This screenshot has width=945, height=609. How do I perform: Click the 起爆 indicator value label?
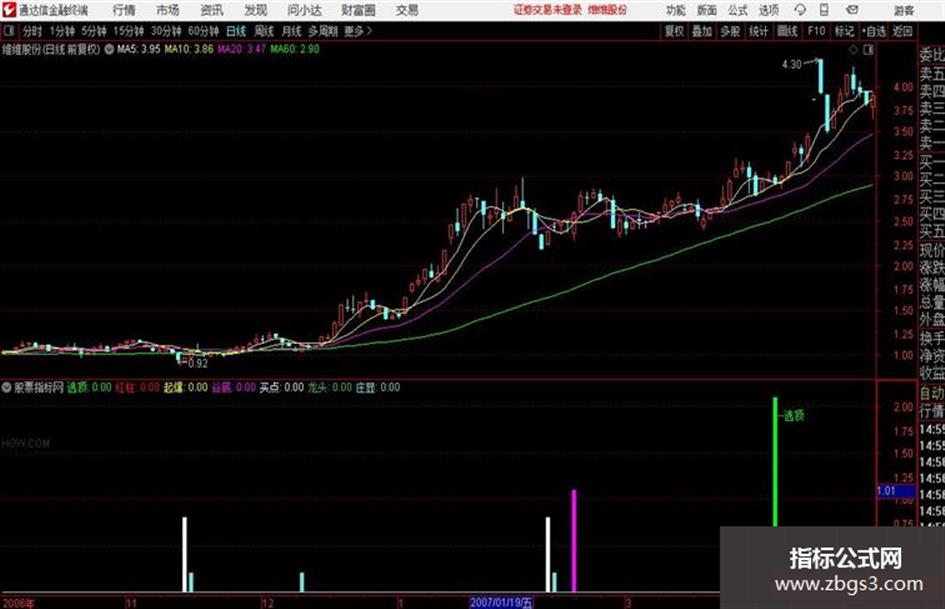186,388
